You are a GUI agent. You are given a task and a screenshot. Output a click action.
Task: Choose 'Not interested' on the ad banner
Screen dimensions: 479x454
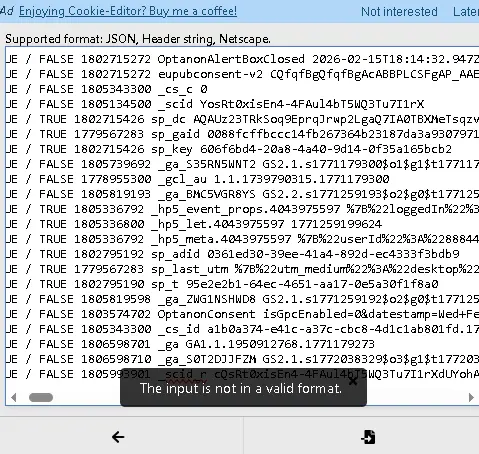pos(399,12)
